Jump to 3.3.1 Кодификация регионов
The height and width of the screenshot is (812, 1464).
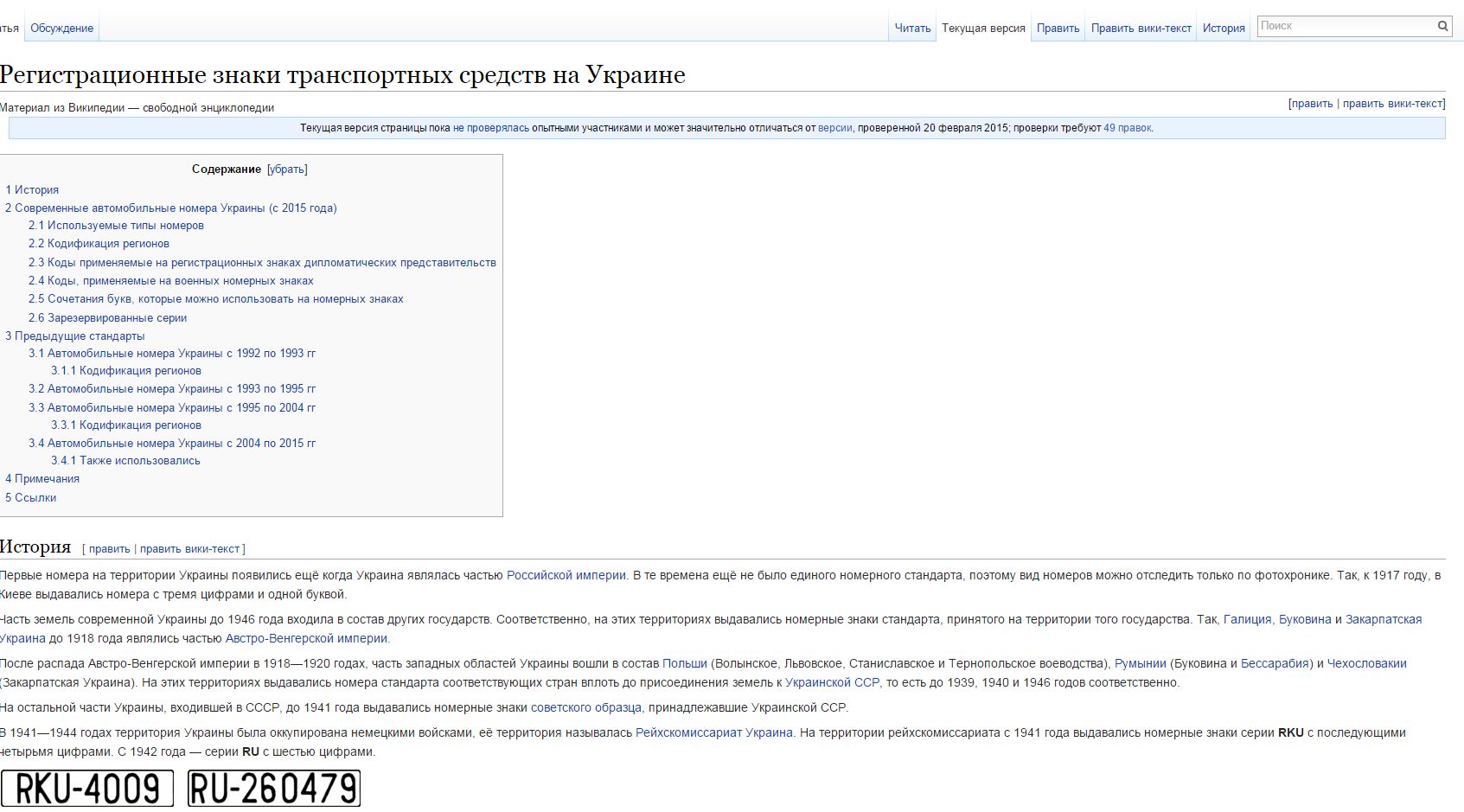tap(126, 425)
